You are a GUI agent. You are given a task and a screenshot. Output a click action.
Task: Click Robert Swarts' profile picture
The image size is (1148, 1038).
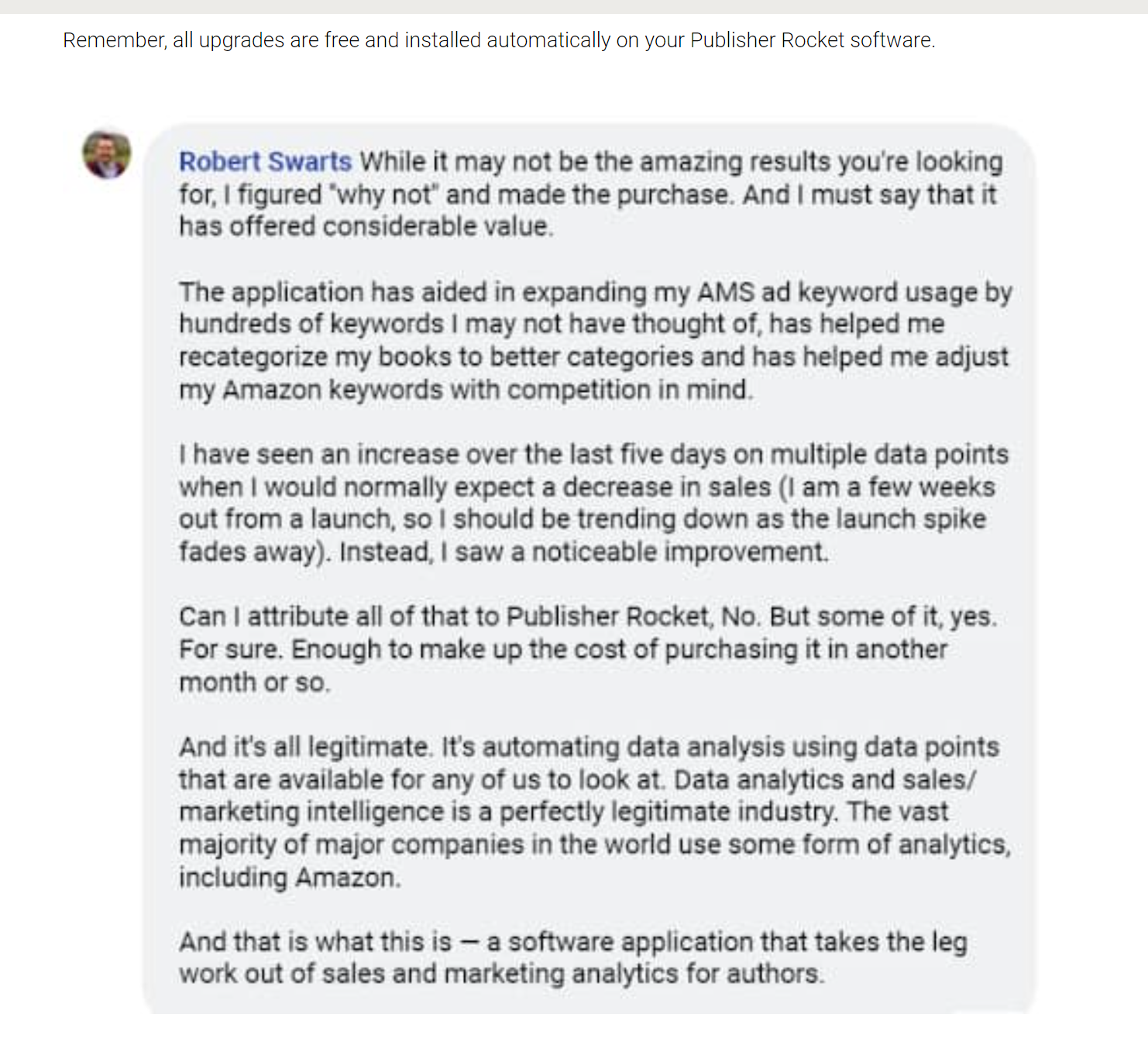tap(107, 154)
